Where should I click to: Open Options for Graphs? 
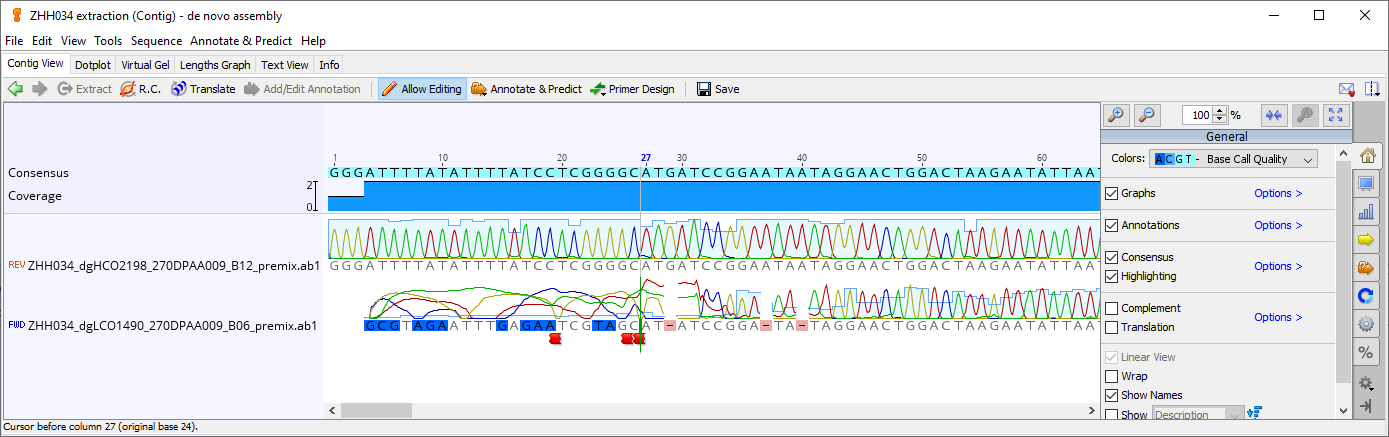(1278, 193)
